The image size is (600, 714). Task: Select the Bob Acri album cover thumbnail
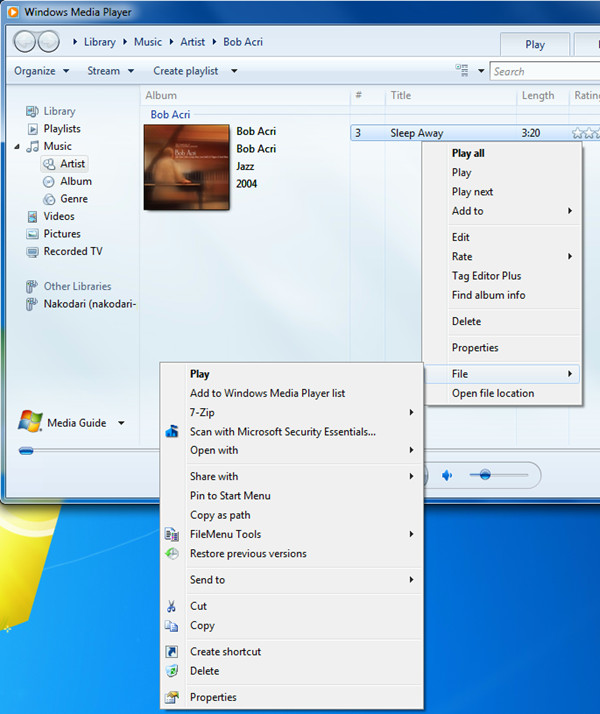click(187, 167)
